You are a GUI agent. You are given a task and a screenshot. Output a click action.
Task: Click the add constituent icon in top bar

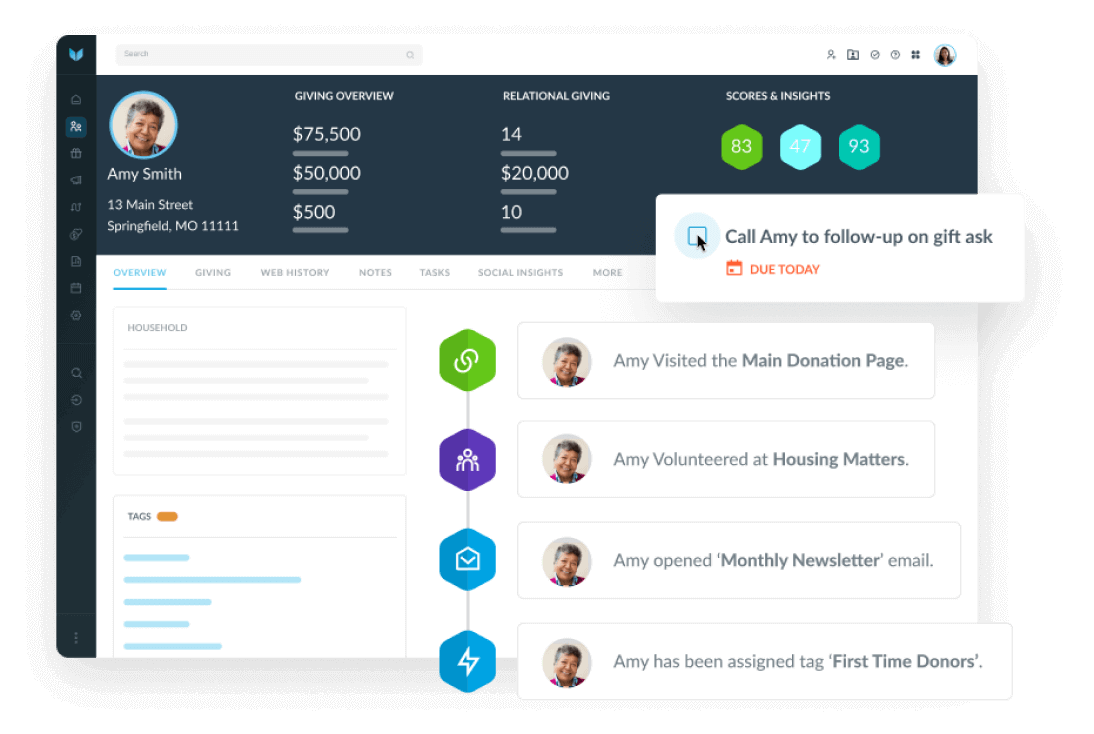click(831, 55)
